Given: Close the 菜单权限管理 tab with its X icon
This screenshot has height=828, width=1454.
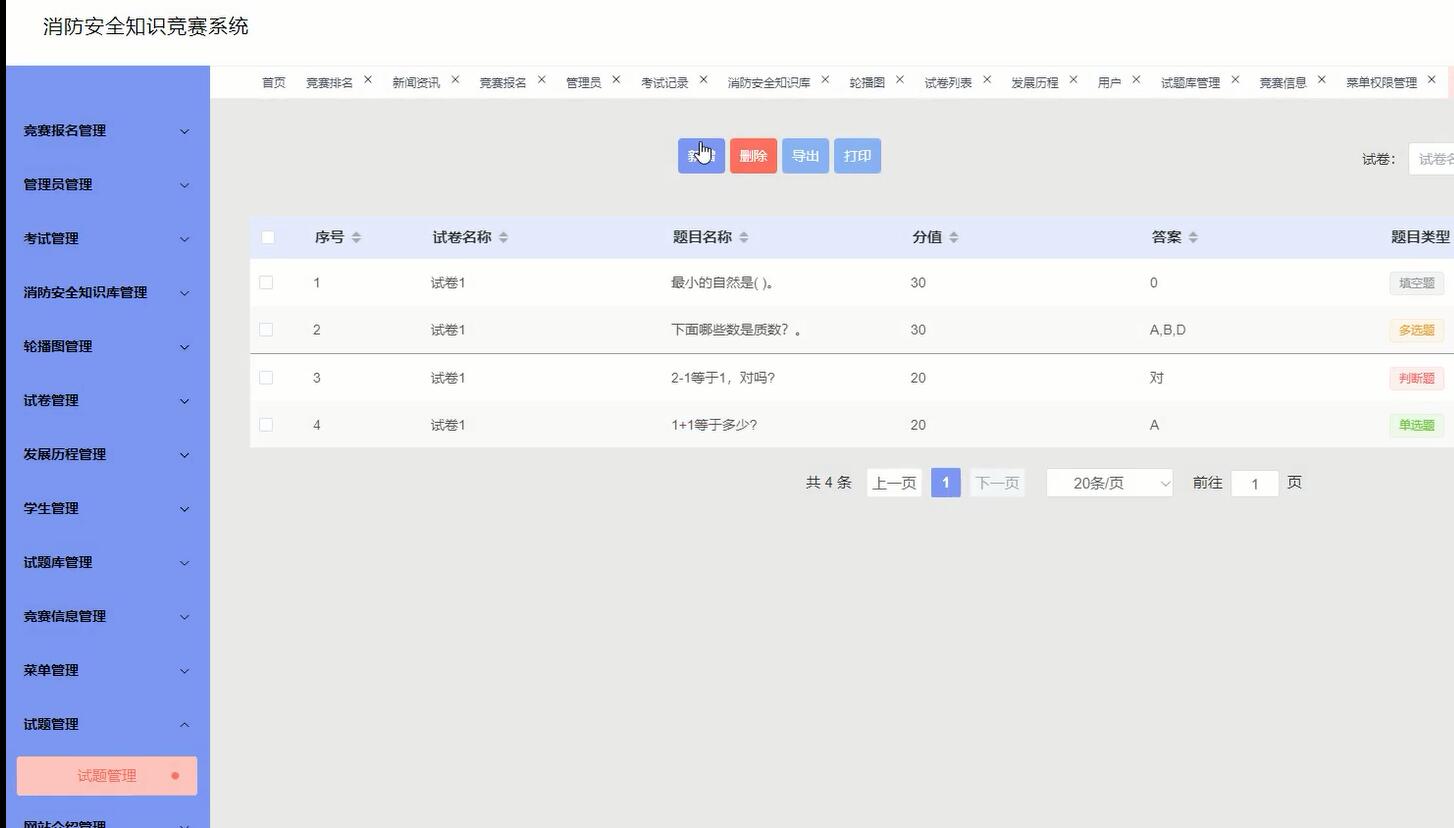Looking at the screenshot, I should [x=1431, y=78].
